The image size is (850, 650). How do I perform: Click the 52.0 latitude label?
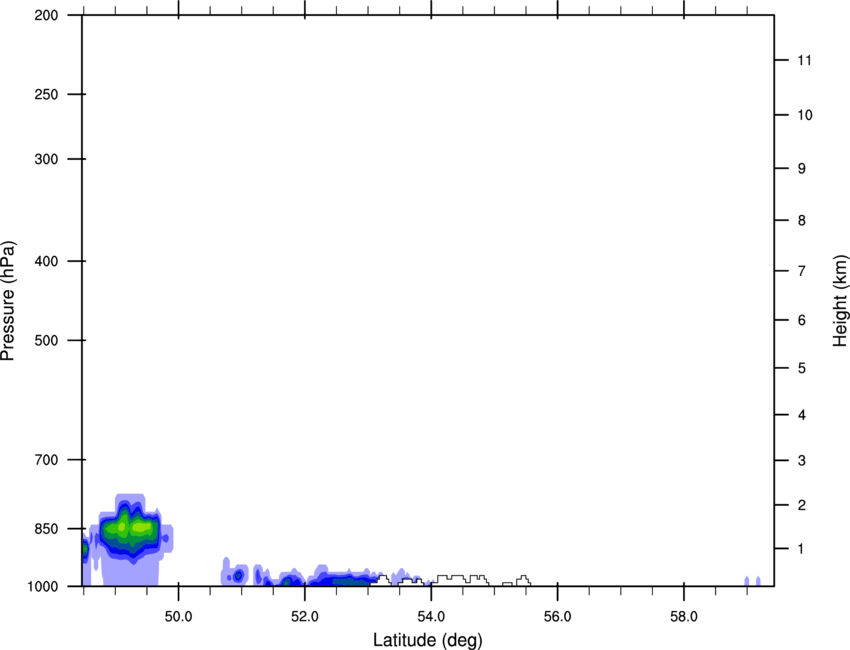pos(305,617)
